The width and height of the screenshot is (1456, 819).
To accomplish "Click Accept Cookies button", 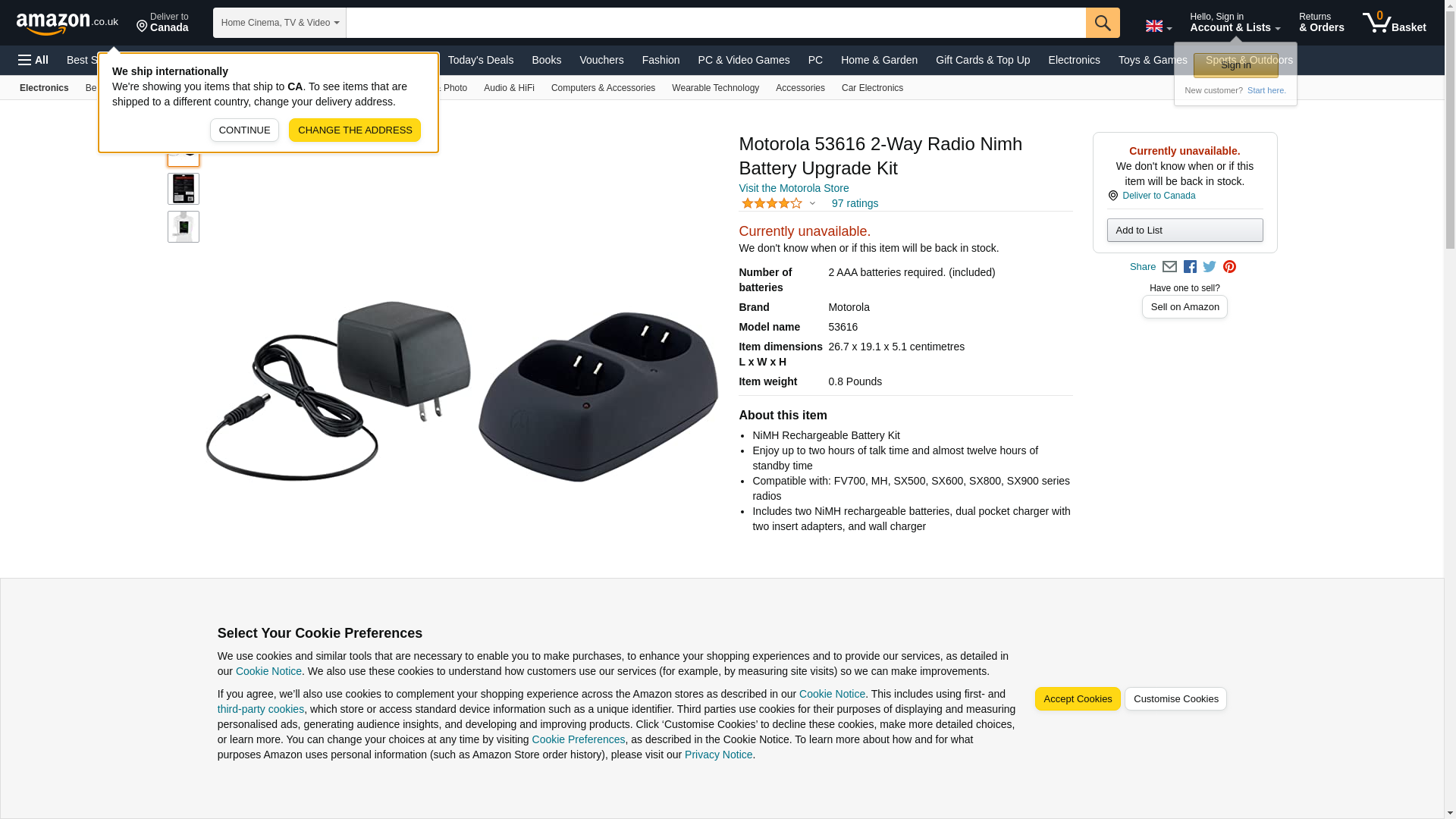I will 1078,699.
